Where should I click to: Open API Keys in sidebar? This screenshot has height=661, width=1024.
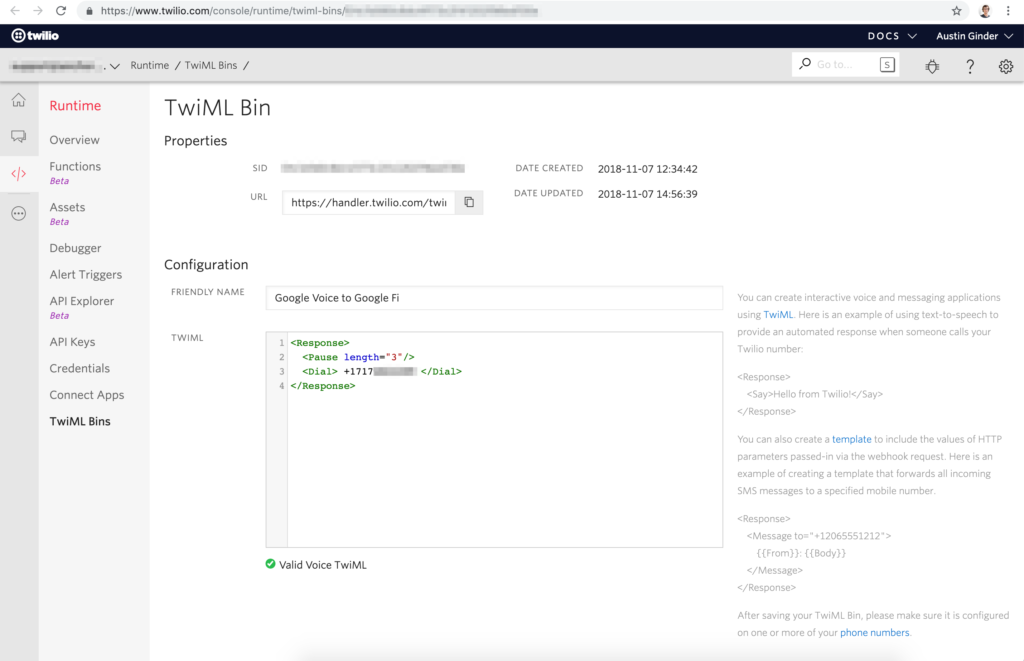(x=72, y=342)
